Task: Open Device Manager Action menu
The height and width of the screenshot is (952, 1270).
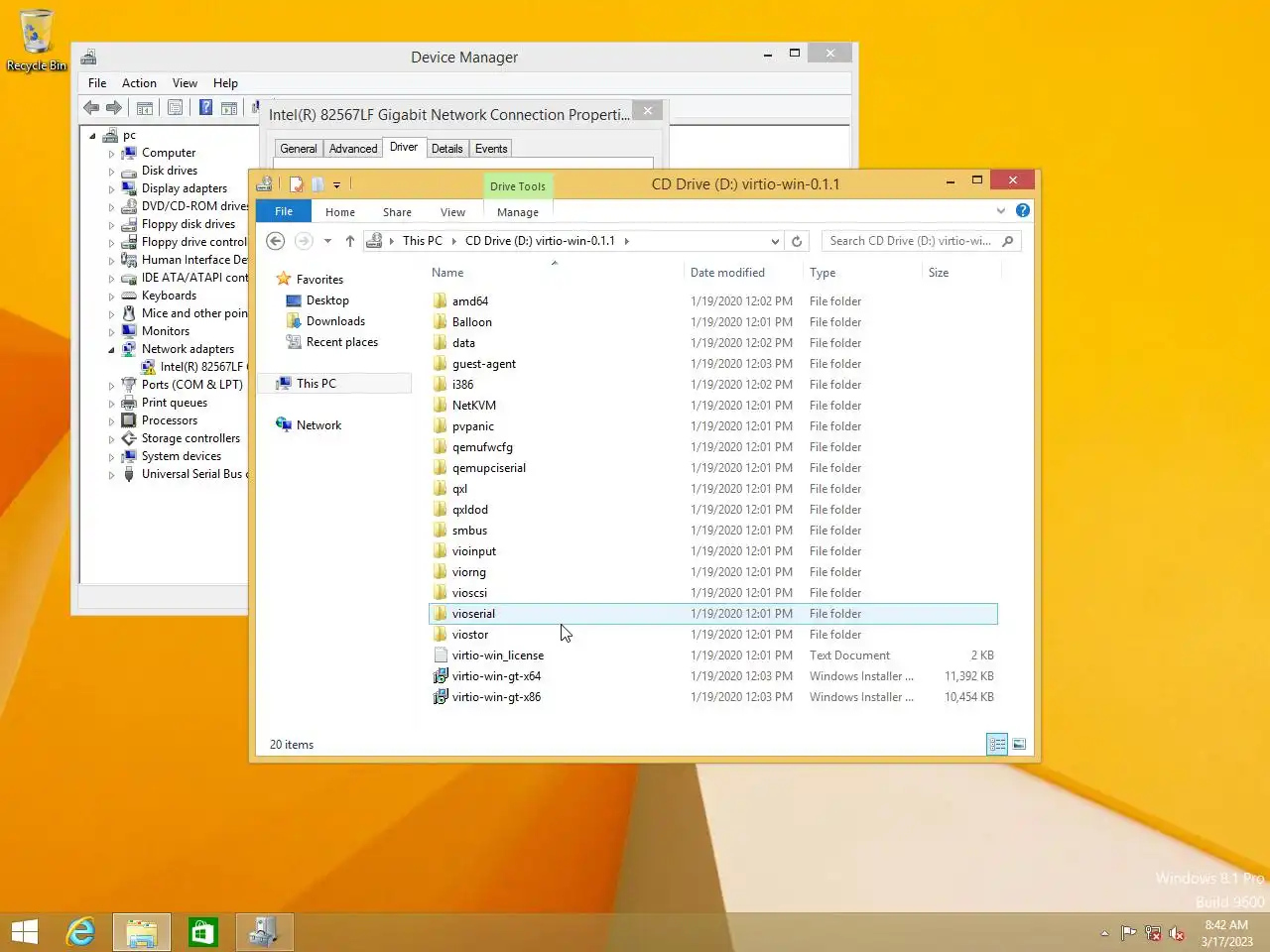Action: point(139,83)
